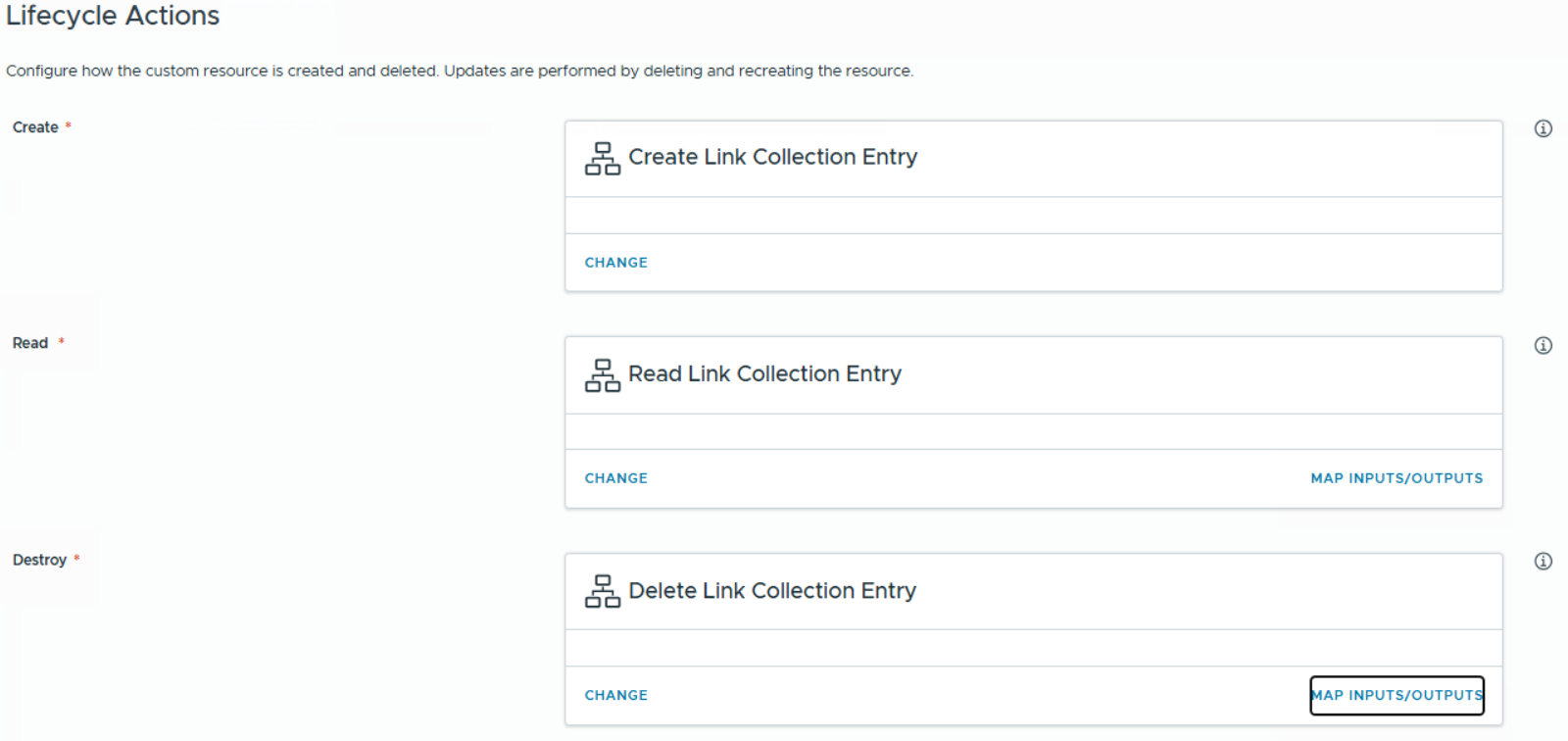Screen dimensions: 1568x741
Task: Click the empty description row in the Create card
Action: pos(1033,216)
